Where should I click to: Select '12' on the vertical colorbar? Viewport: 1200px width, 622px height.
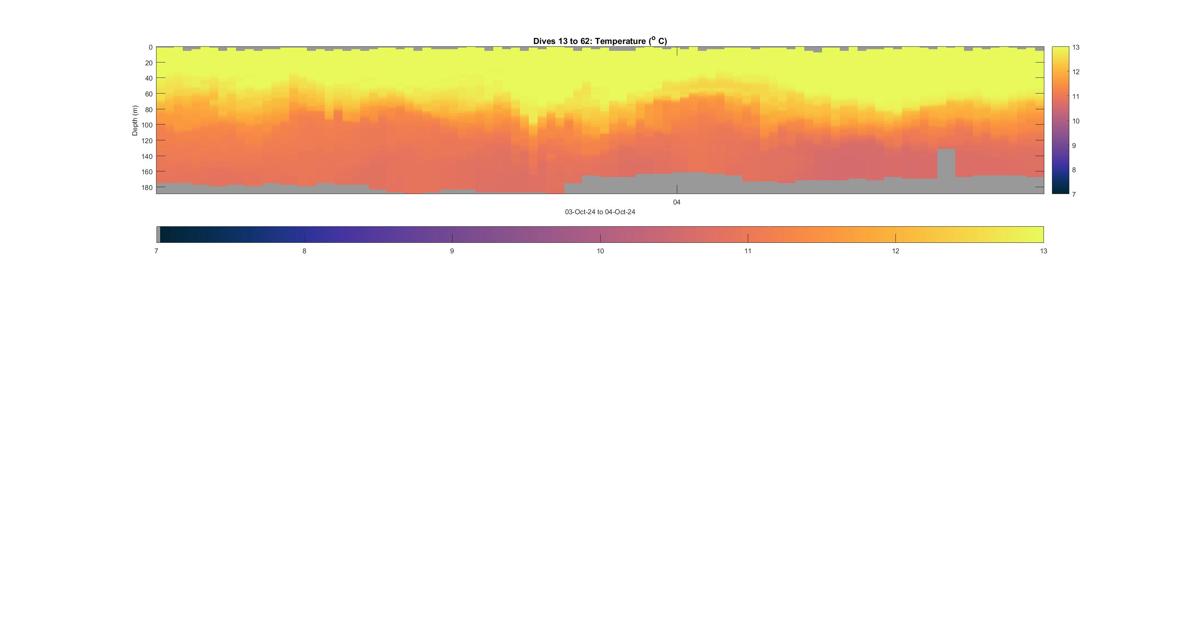click(1076, 72)
